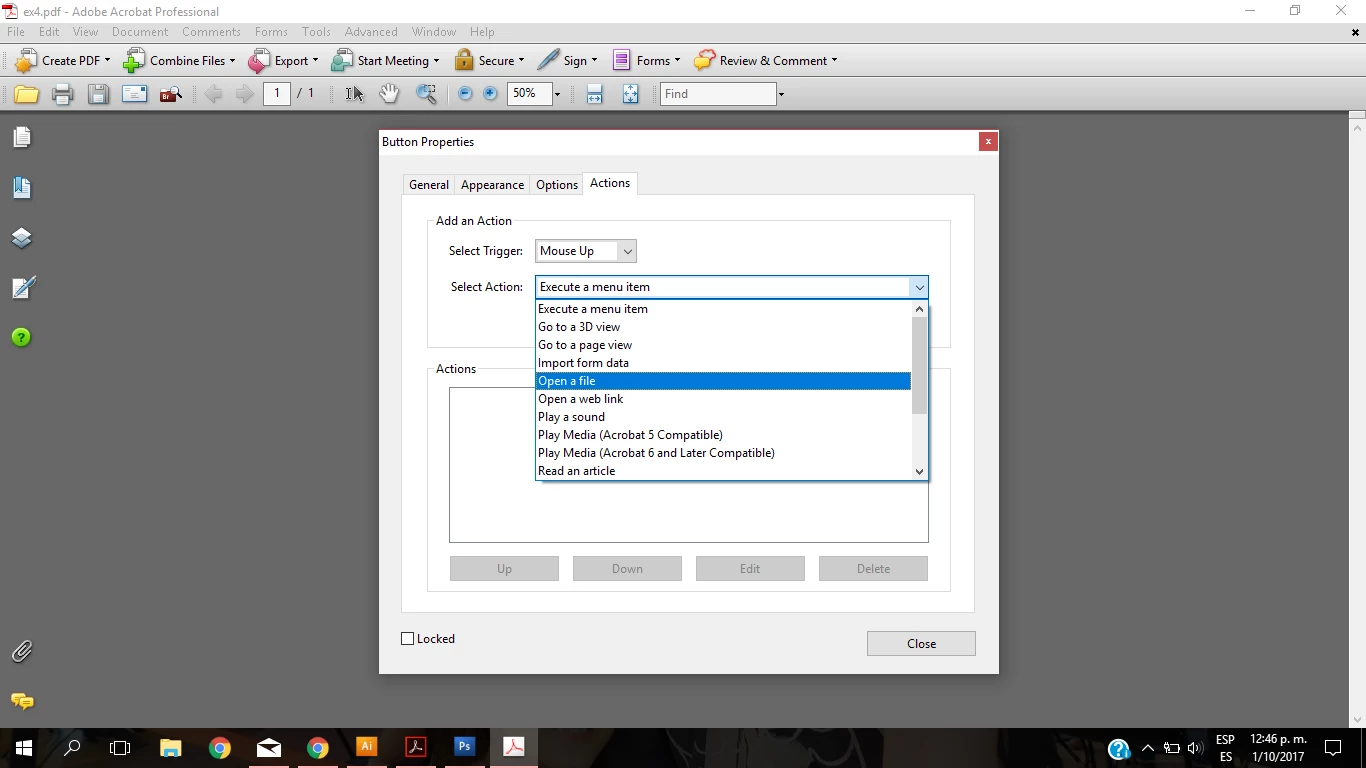Switch to the Appearance tab
Screen dimensions: 1366x768
[x=492, y=185]
